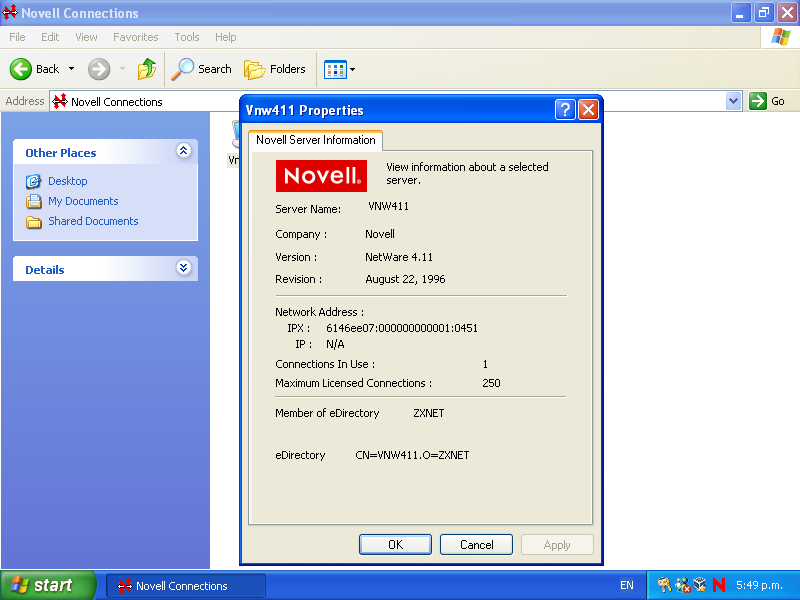Click the Views icon in toolbar
This screenshot has height=600, width=800.
point(335,69)
